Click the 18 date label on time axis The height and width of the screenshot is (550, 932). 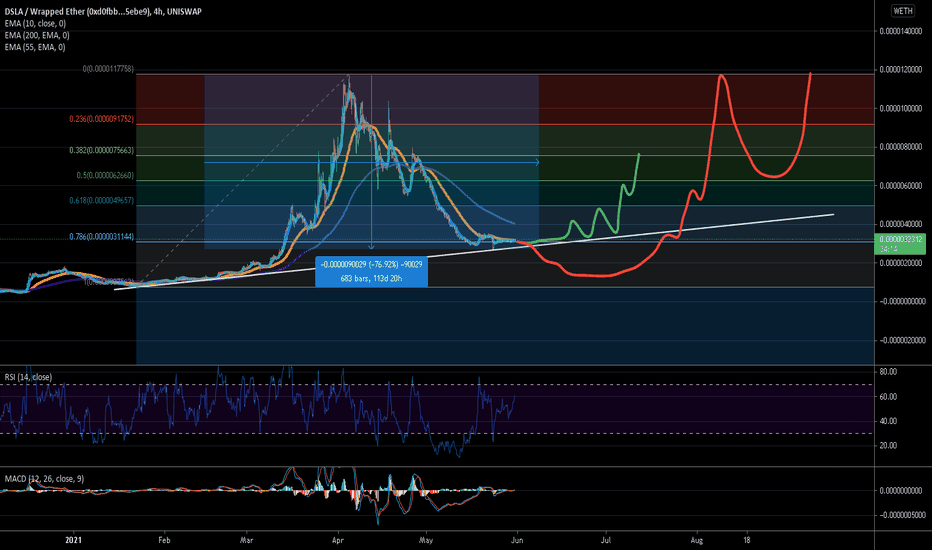click(747, 540)
